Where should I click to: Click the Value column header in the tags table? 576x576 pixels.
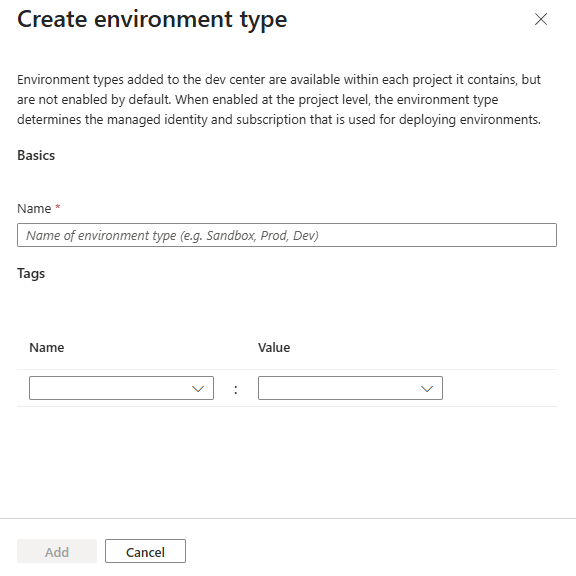[x=274, y=348]
